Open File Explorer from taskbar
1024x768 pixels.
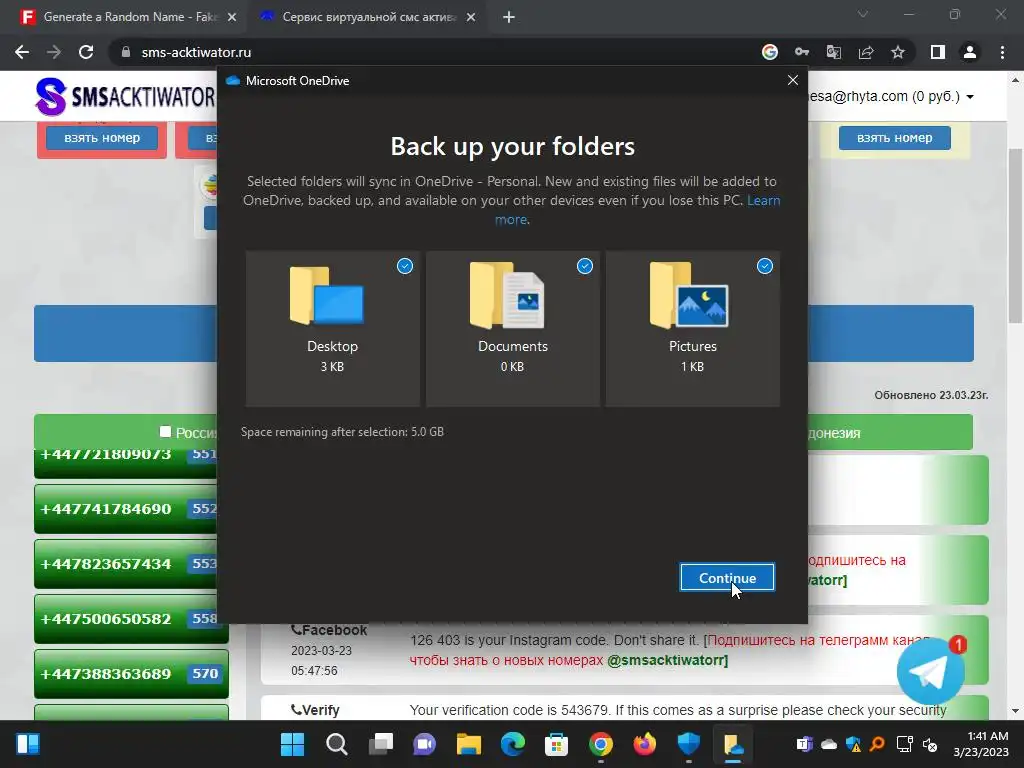pyautogui.click(x=468, y=744)
